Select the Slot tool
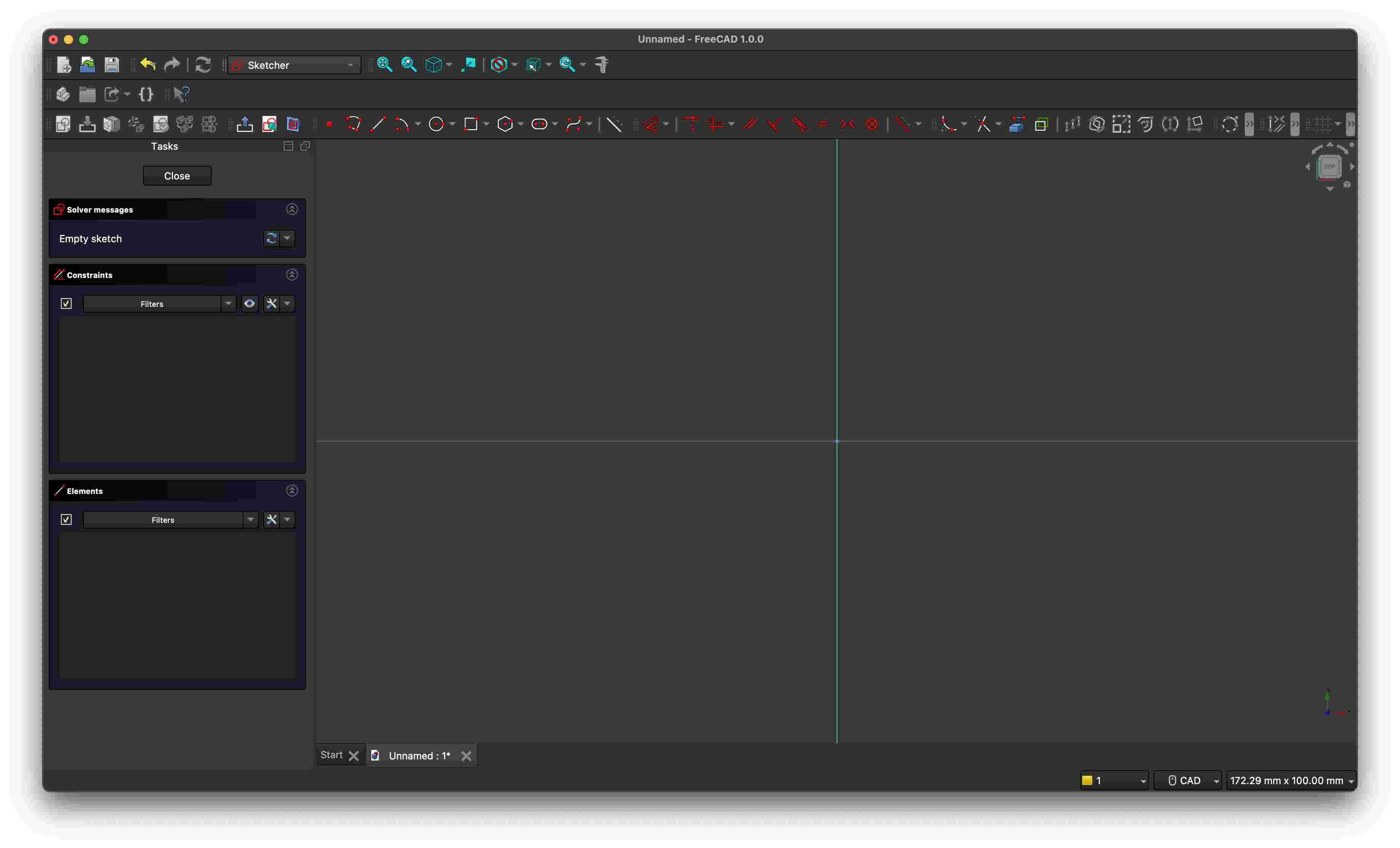Viewport: 1400px width, 848px height. [x=539, y=124]
